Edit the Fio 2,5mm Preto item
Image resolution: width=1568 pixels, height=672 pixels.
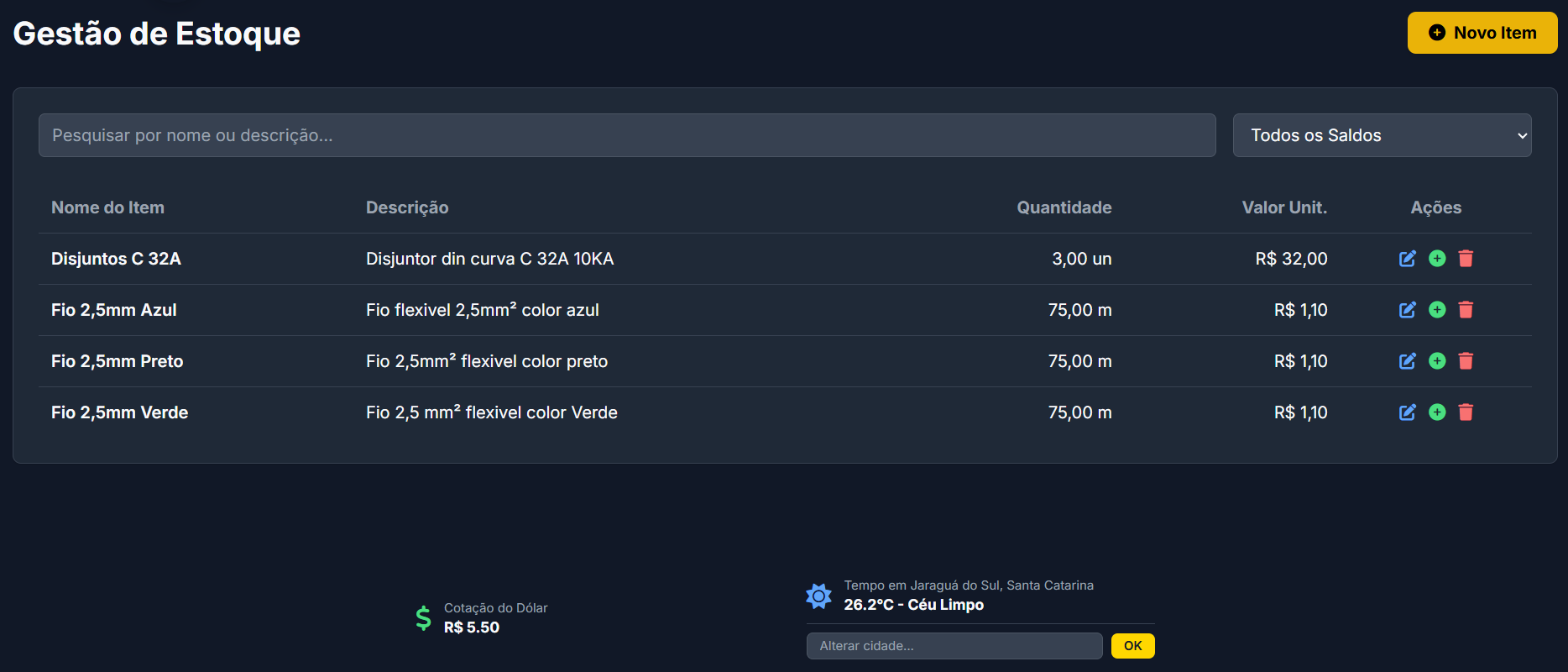[1408, 361]
